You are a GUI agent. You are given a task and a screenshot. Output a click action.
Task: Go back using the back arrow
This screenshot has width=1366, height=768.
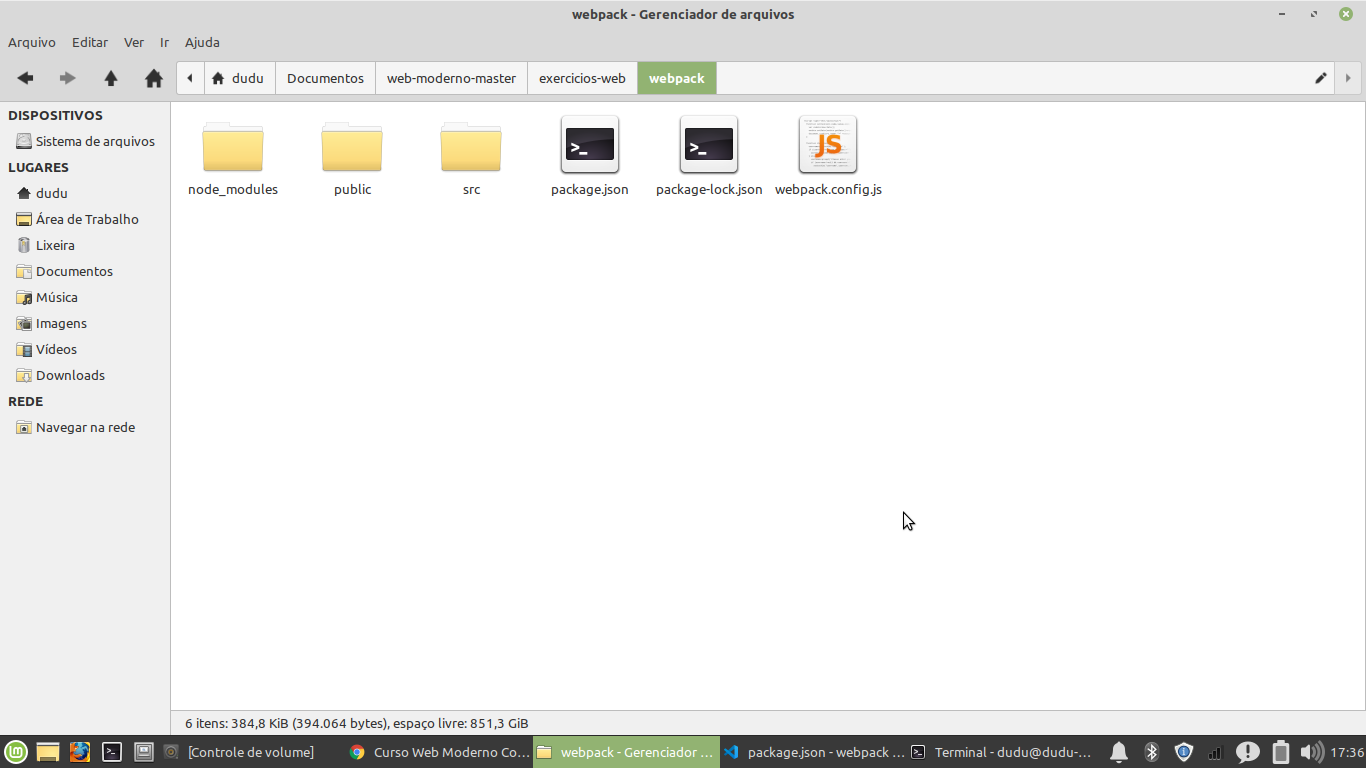26,78
